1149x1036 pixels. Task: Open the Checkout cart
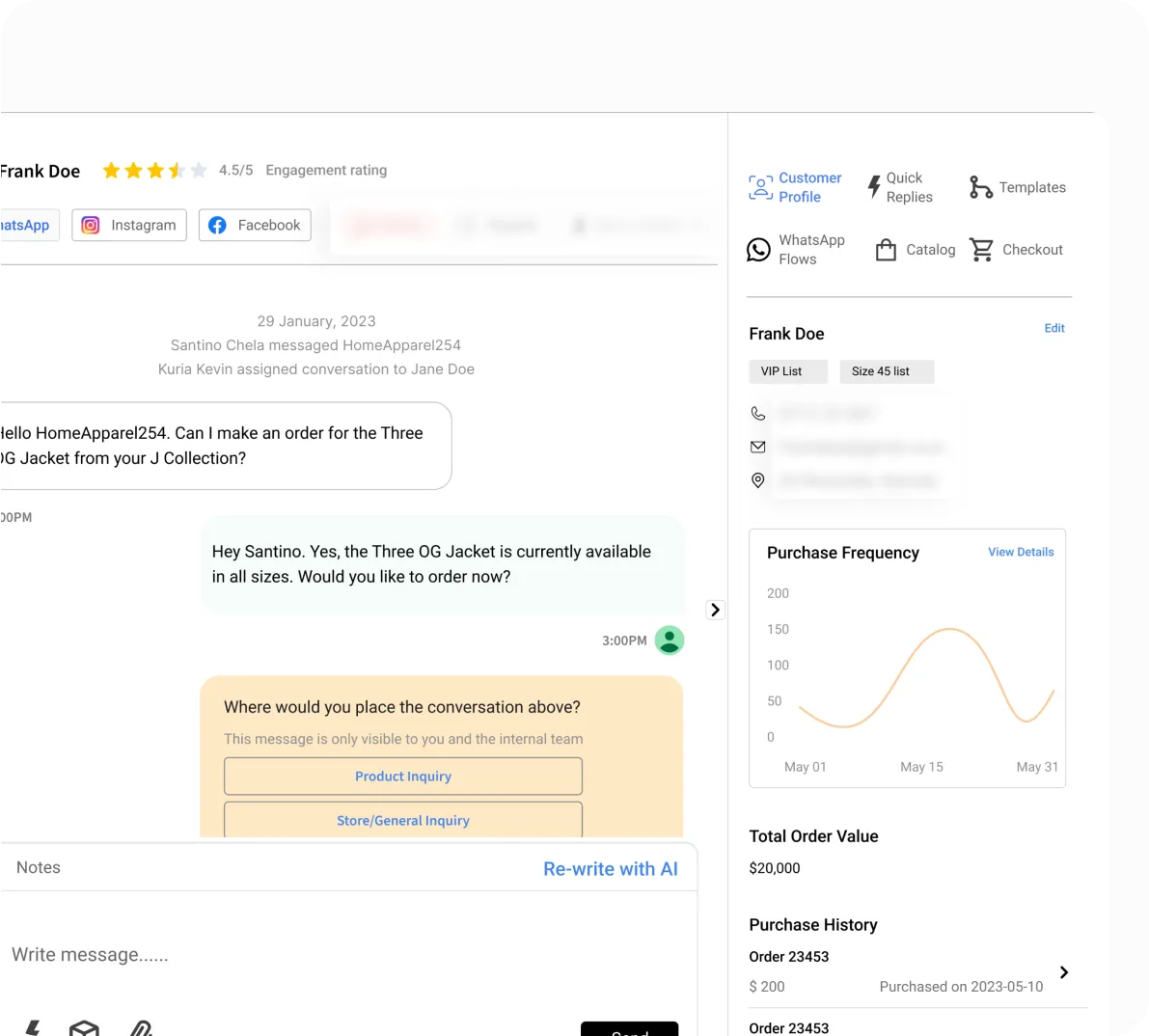(x=982, y=250)
